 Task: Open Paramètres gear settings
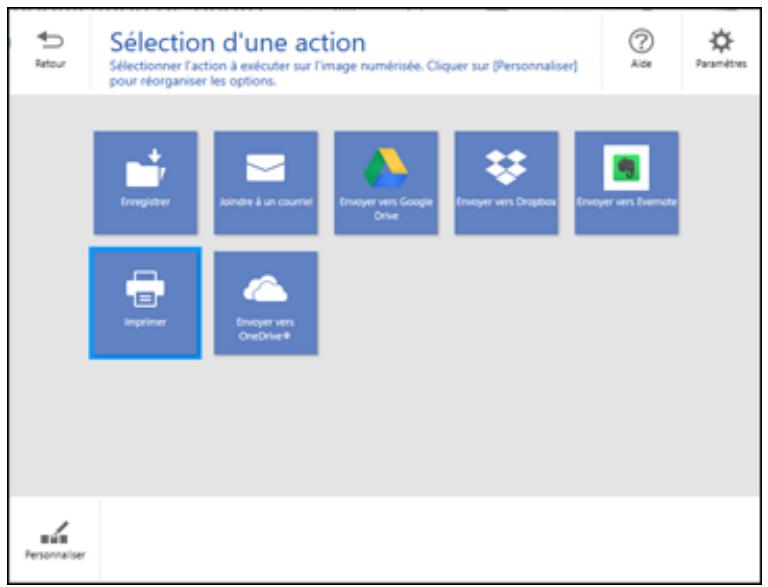click(x=721, y=49)
